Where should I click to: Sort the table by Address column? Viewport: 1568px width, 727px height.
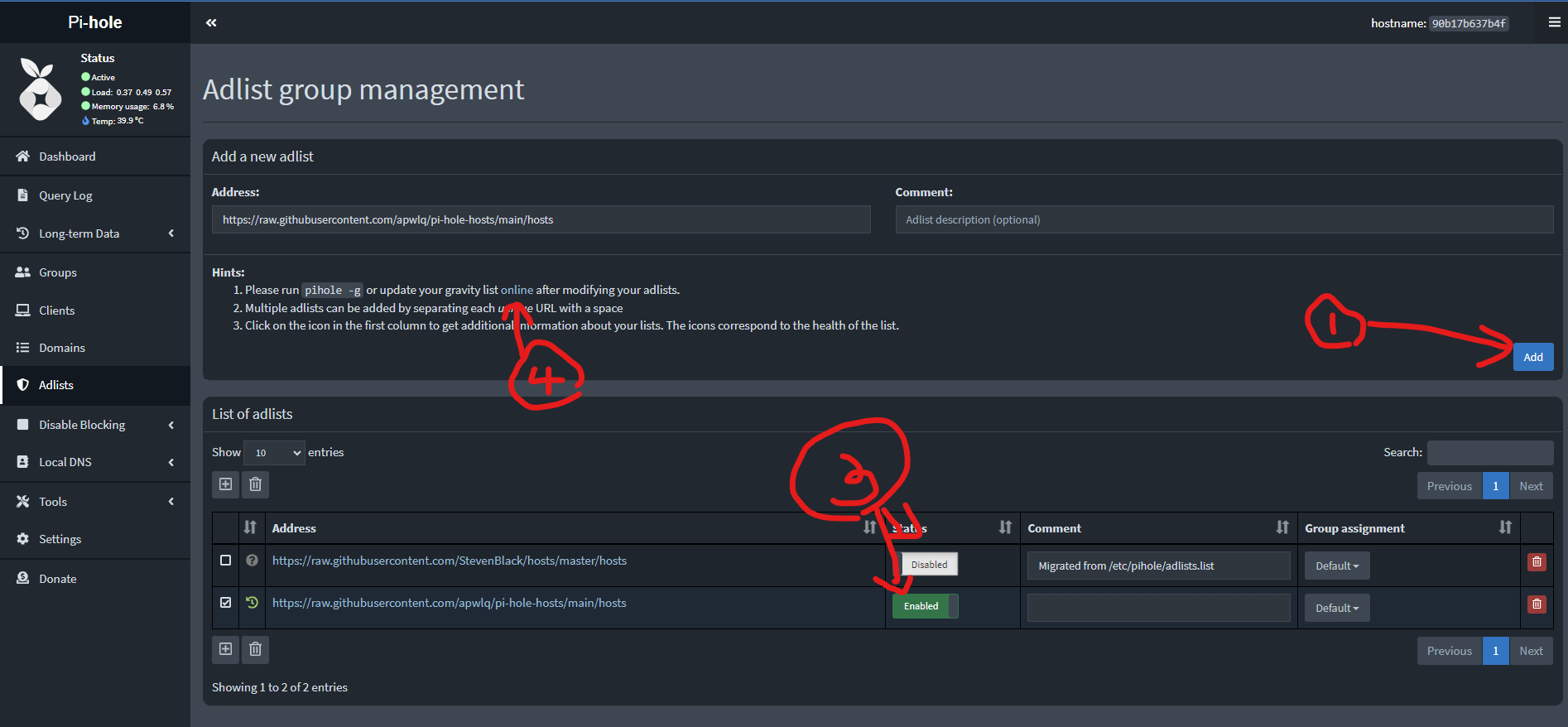pyautogui.click(x=575, y=528)
